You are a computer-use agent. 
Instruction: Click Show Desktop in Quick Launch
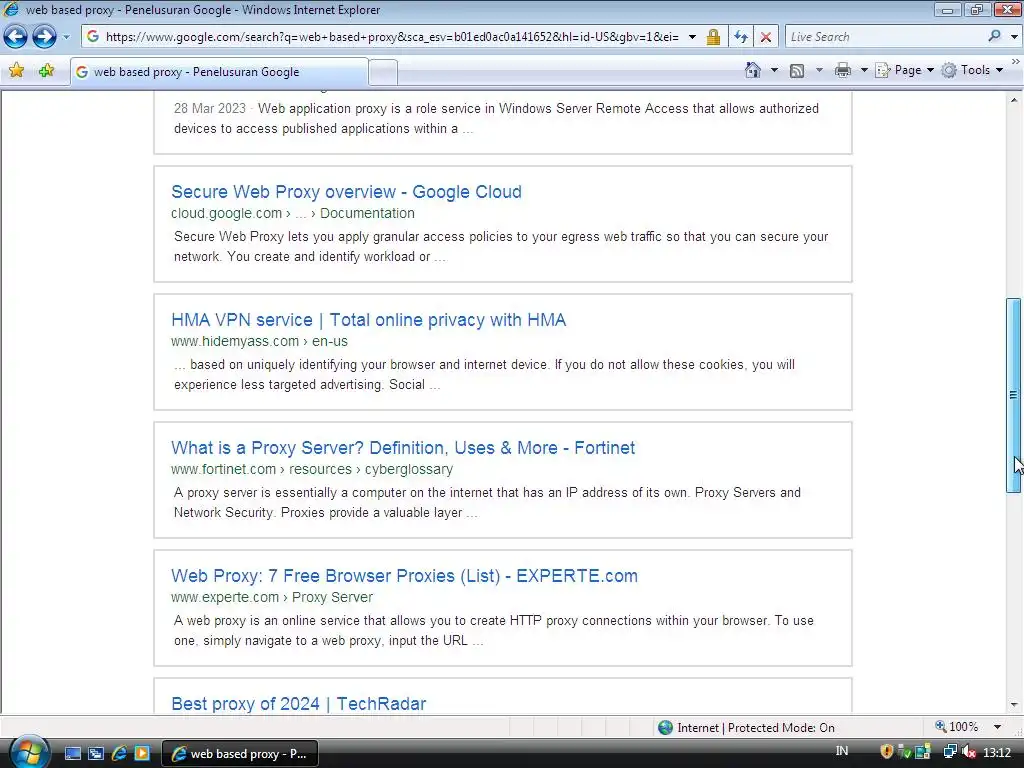72,754
